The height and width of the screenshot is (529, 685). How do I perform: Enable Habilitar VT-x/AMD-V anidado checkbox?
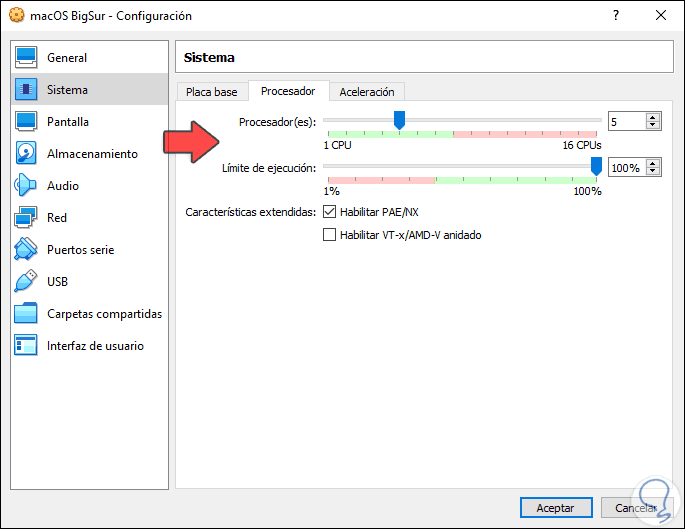point(329,235)
